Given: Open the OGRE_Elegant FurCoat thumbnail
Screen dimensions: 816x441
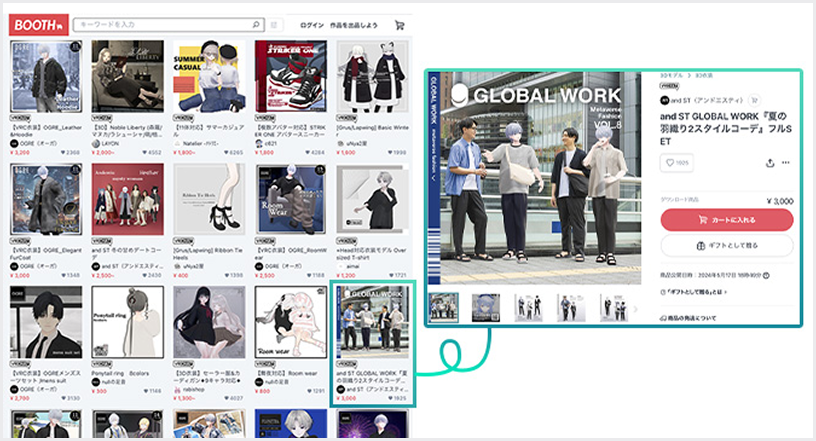Looking at the screenshot, I should pos(46,199).
